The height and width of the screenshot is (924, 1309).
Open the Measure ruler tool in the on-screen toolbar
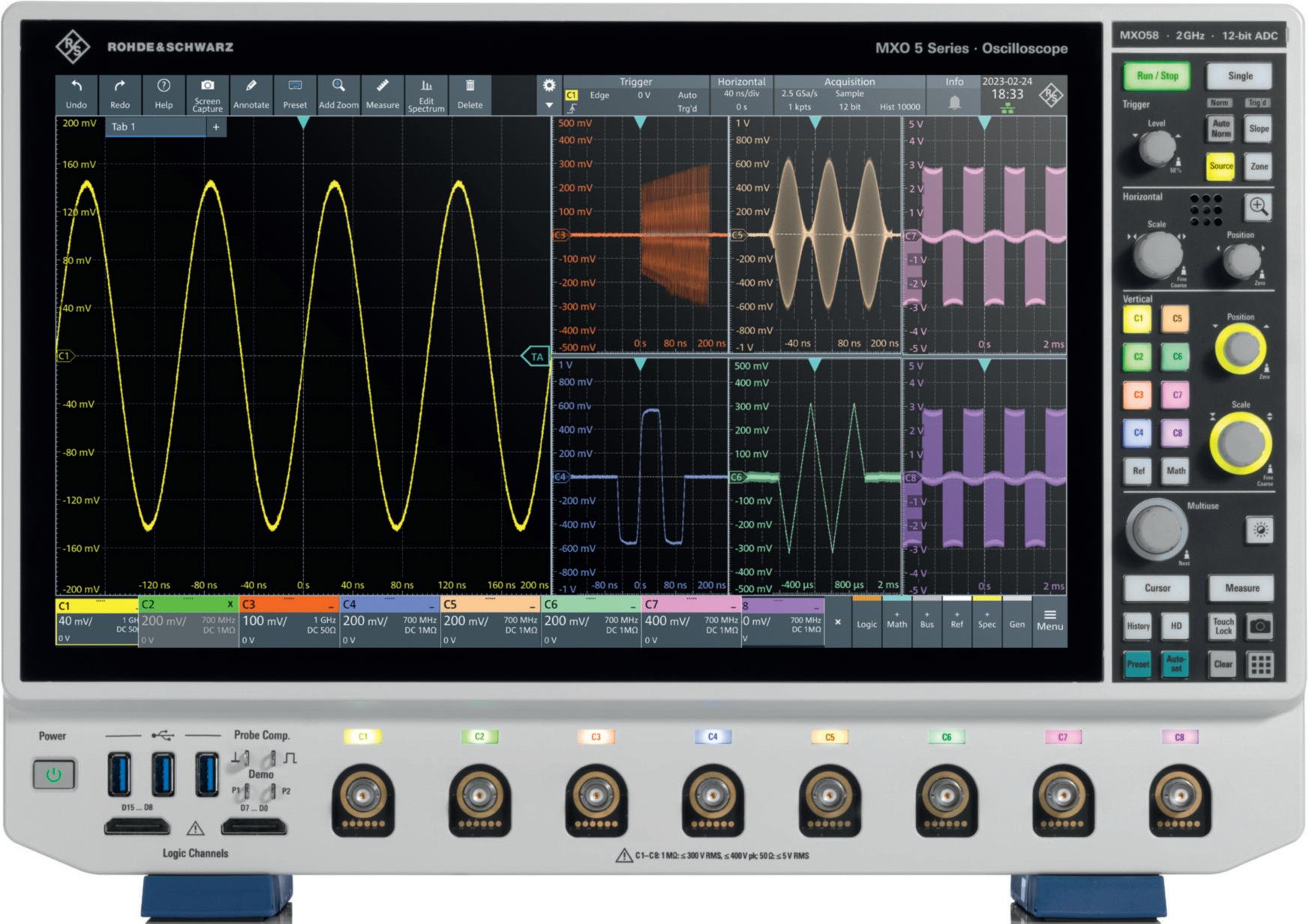(x=383, y=95)
